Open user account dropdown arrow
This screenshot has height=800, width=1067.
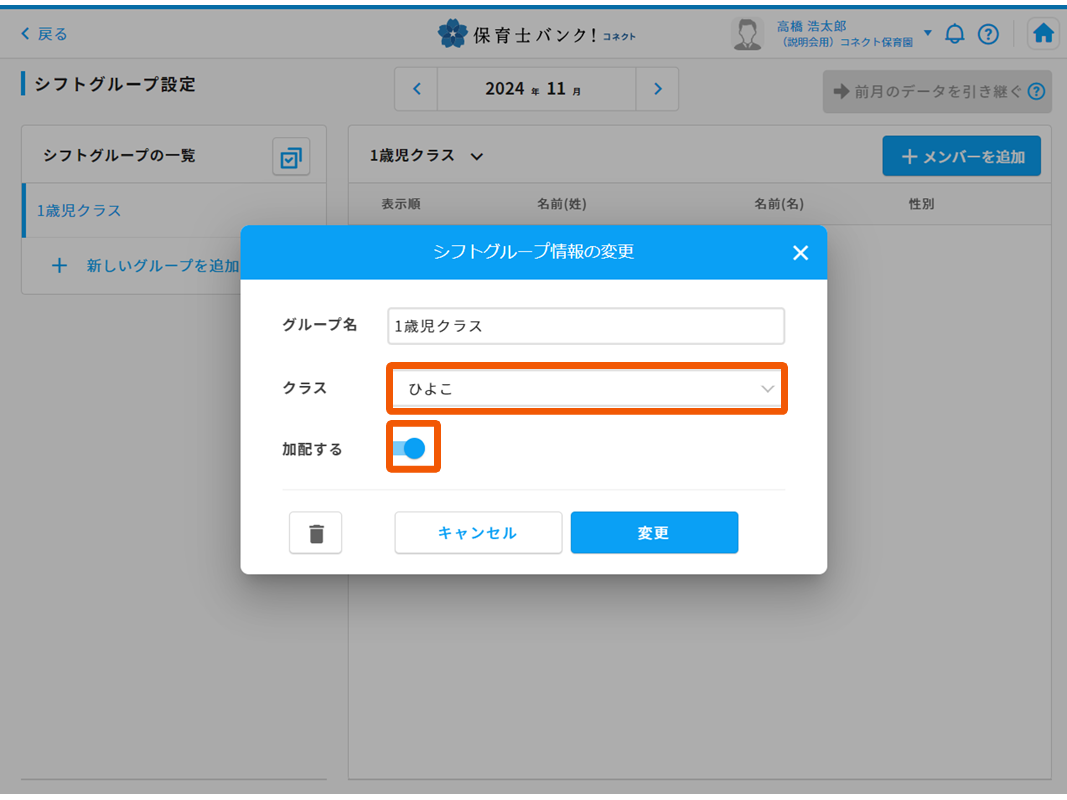[x=927, y=33]
